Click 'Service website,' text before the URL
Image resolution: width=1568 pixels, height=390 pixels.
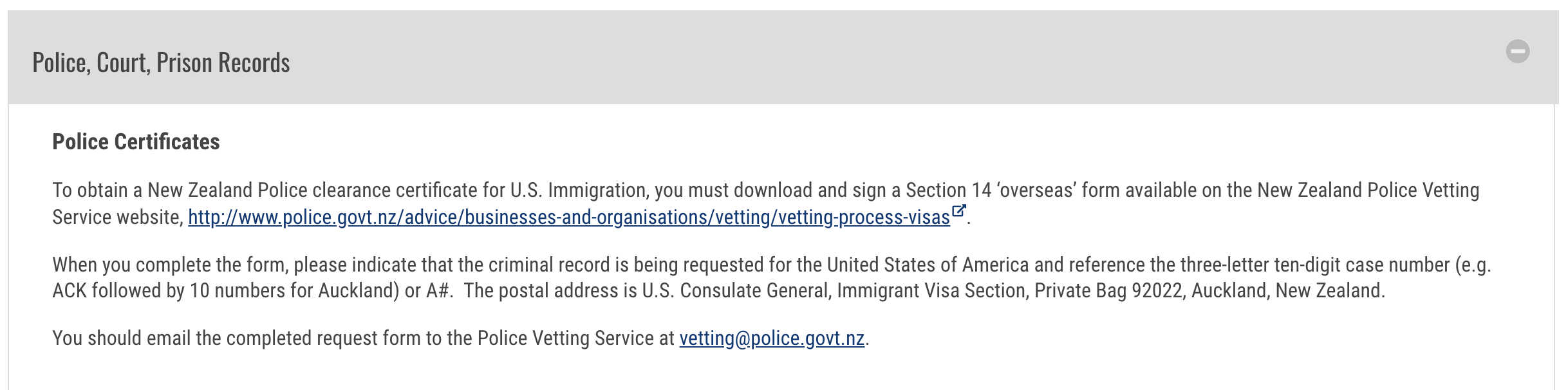click(118, 218)
